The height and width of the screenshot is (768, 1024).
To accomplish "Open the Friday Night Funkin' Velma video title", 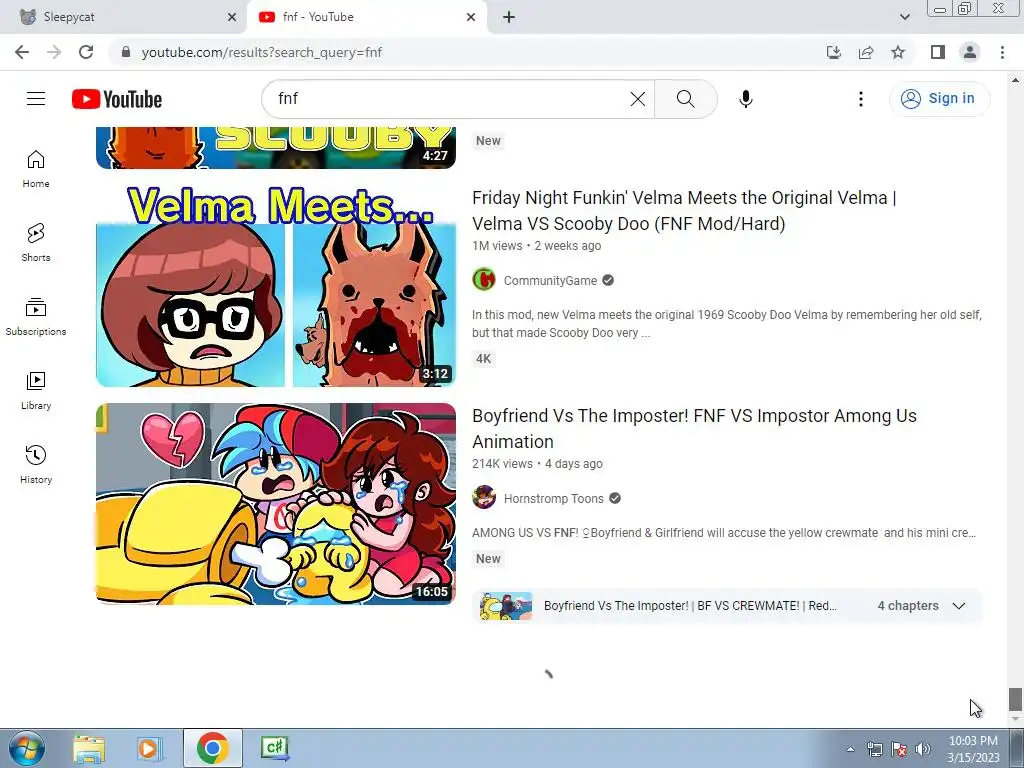I will (684, 210).
